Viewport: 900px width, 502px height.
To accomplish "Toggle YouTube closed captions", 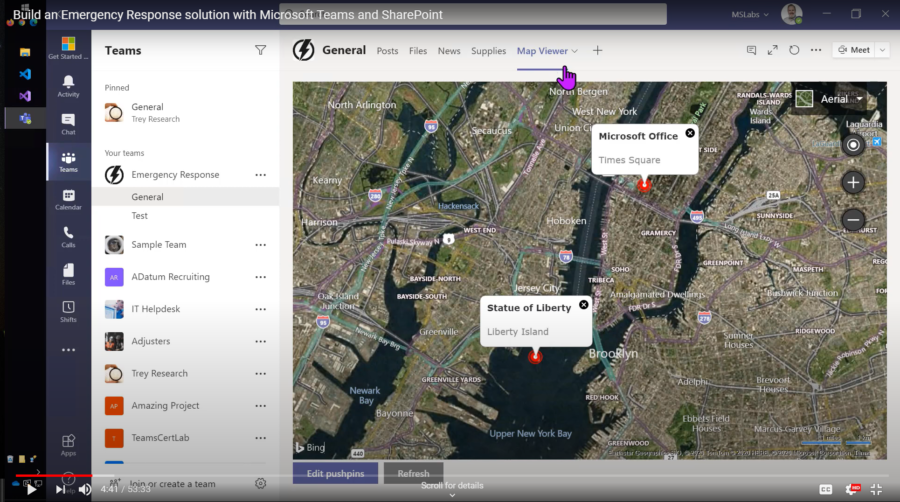I will click(x=826, y=489).
